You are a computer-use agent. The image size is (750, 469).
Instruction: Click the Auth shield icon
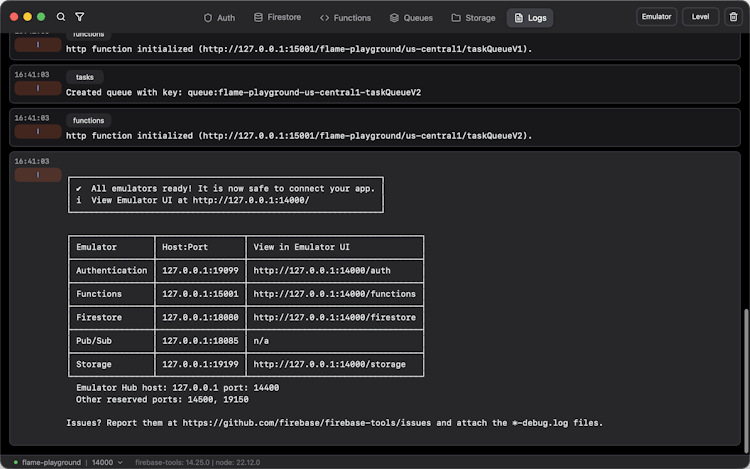(x=208, y=18)
